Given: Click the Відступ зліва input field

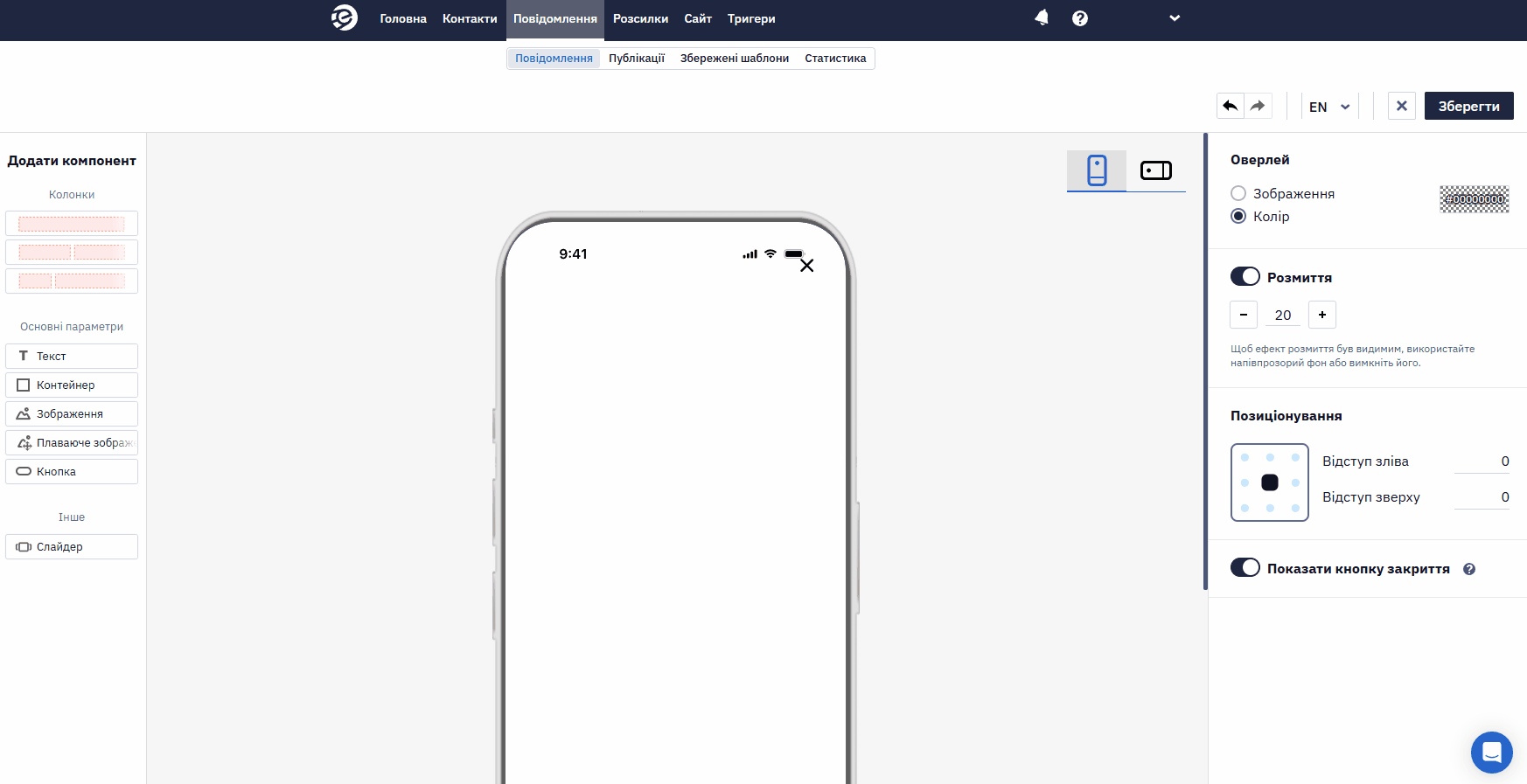Looking at the screenshot, I should 1482,461.
